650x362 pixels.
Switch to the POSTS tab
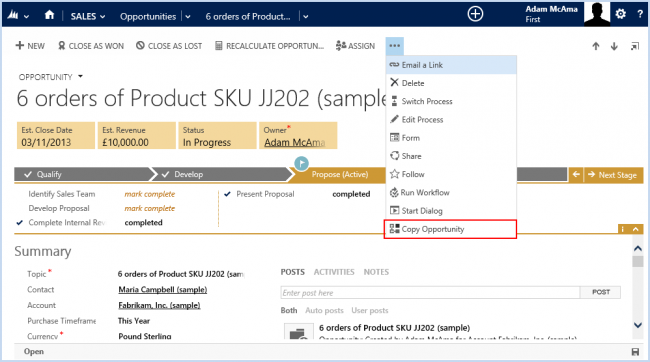click(x=293, y=272)
